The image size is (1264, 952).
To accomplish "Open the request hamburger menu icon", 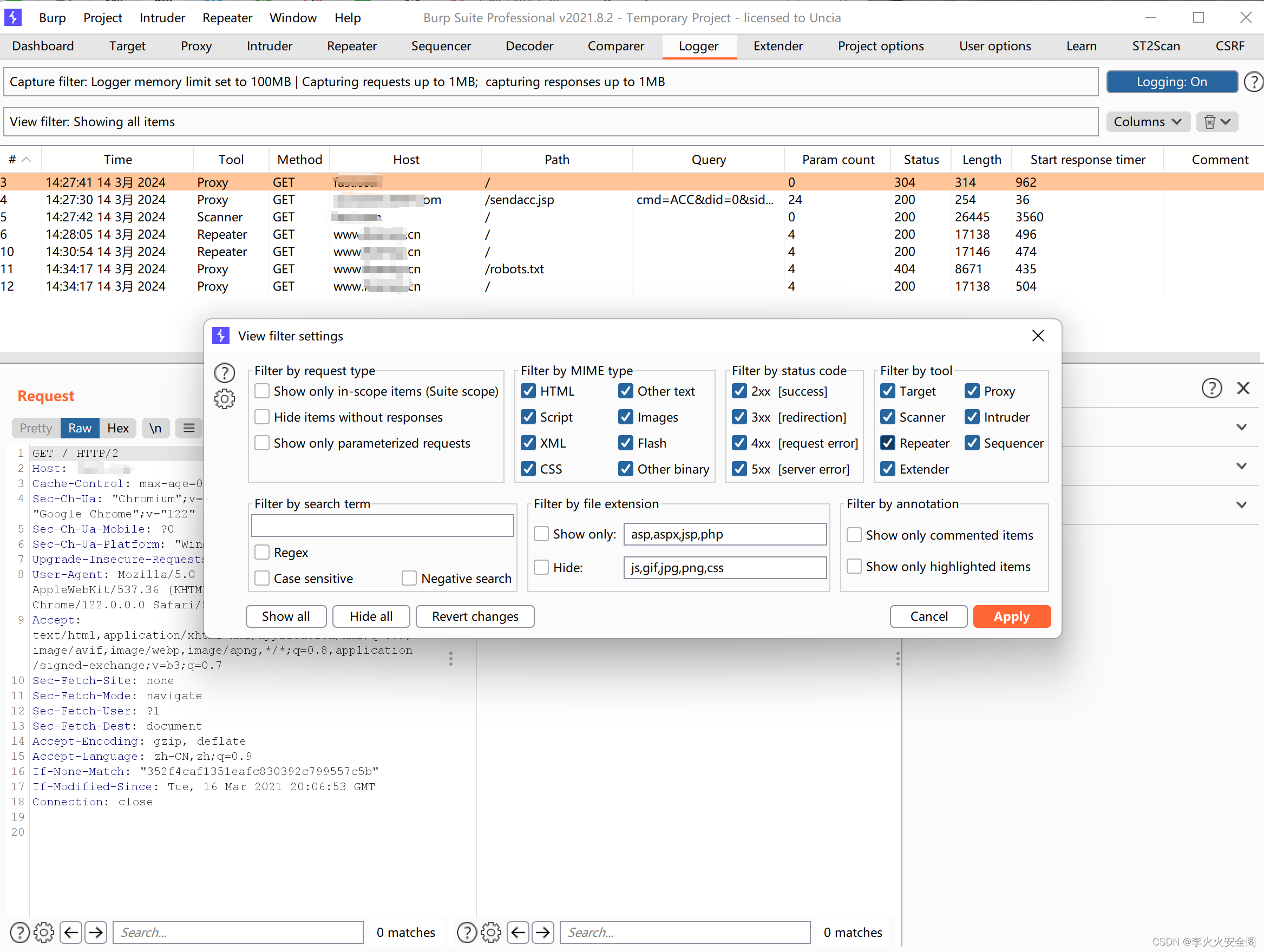I will [188, 428].
